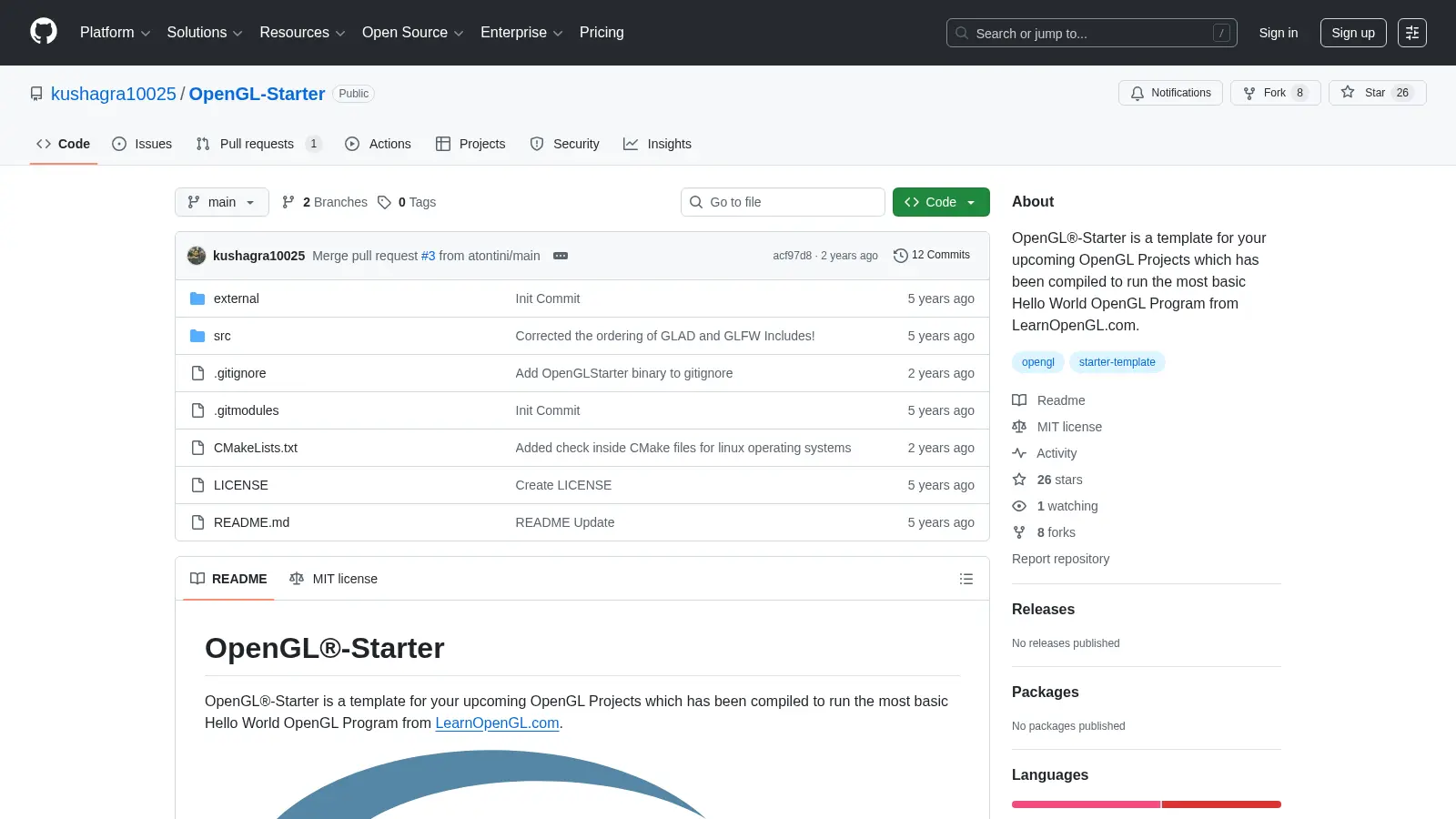The image size is (1456, 819).
Task: Open the main branch selector dropdown
Action: [222, 202]
